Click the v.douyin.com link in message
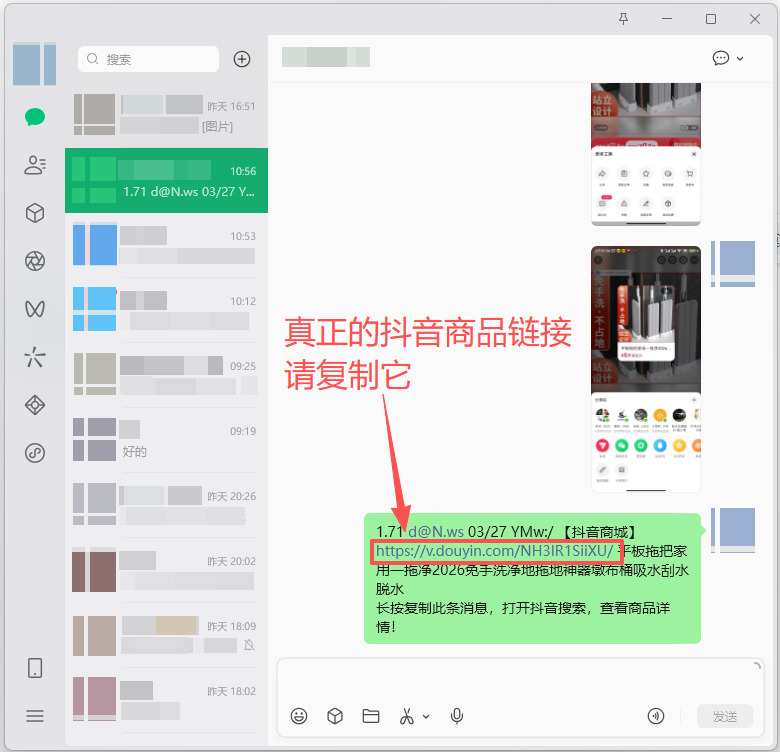The width and height of the screenshot is (780, 752). click(494, 551)
